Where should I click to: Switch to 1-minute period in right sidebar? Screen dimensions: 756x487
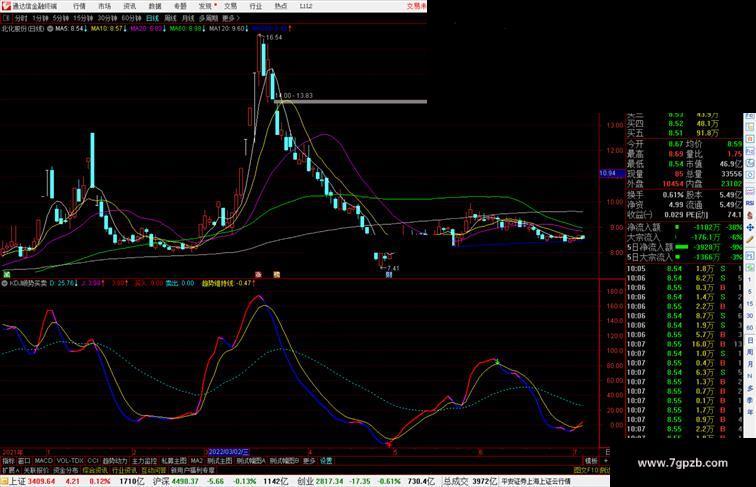click(x=750, y=280)
